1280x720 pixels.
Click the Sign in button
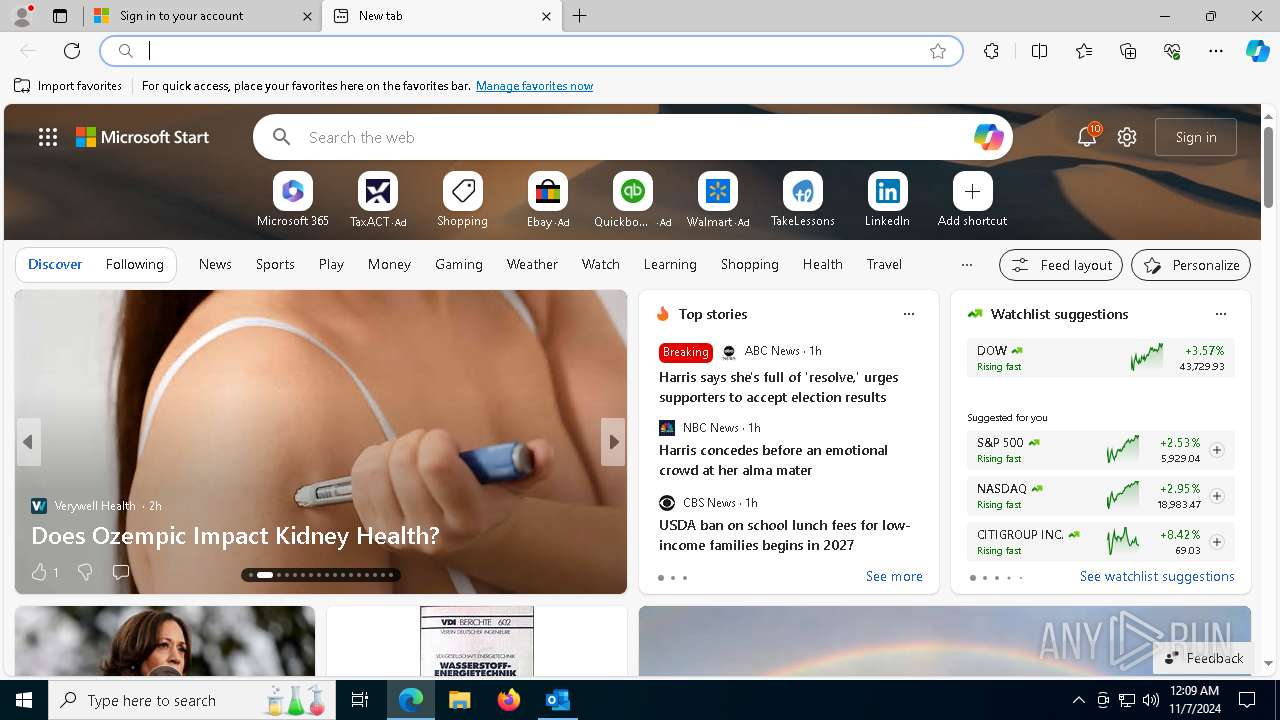1196,137
